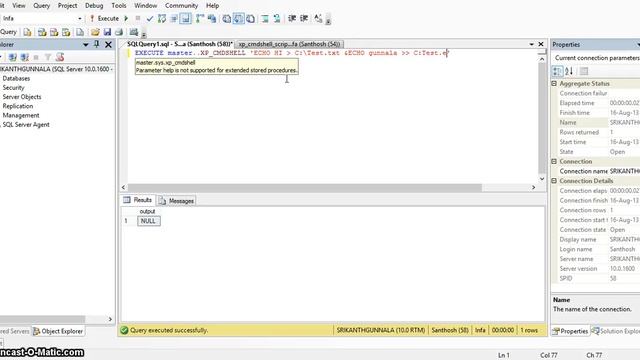Open an Analysis Services MDX Query

42,32
